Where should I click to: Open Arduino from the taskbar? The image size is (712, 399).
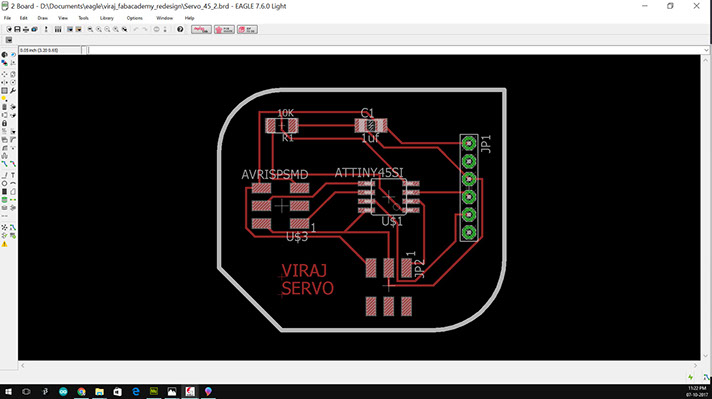tap(63, 391)
